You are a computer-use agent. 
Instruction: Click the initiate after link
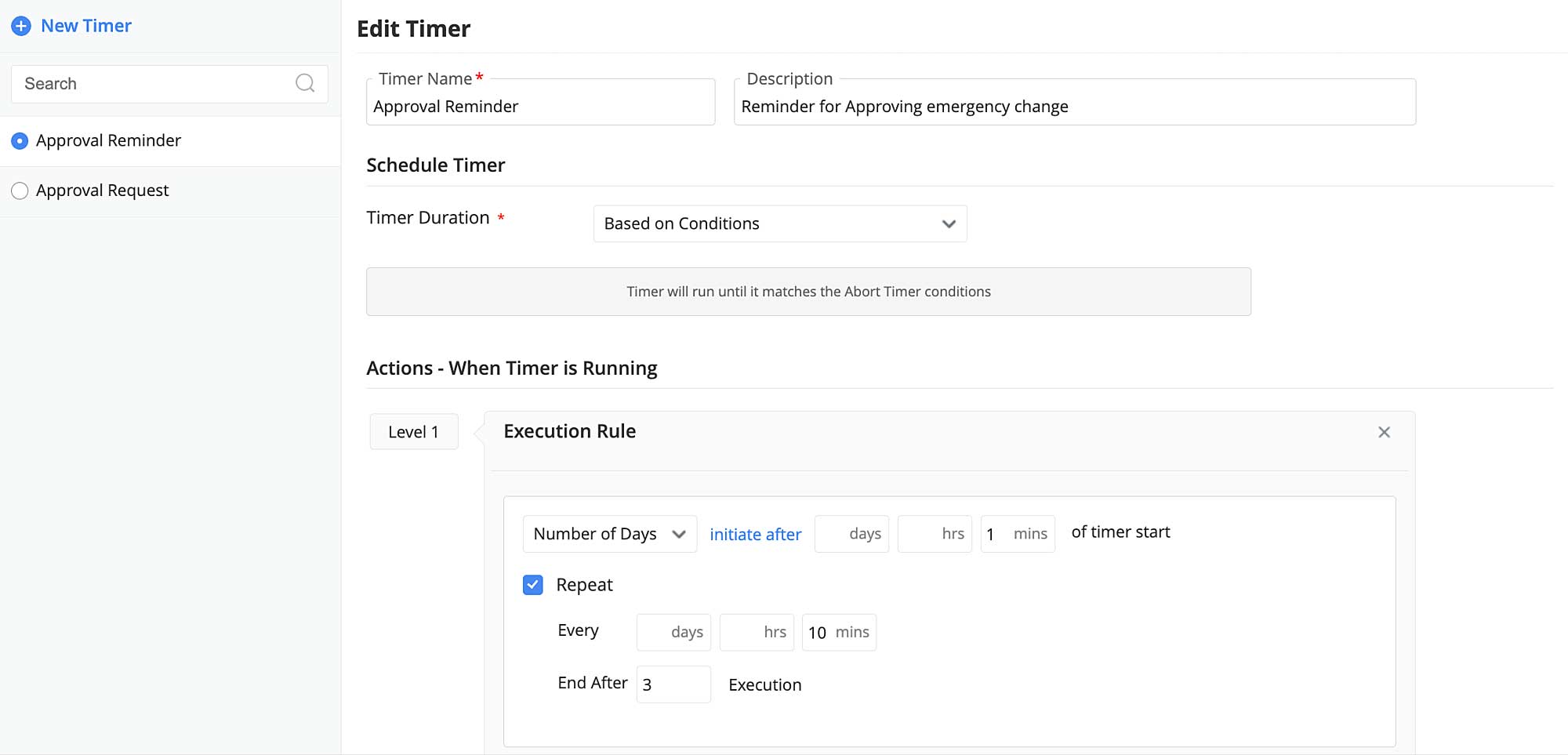point(755,535)
